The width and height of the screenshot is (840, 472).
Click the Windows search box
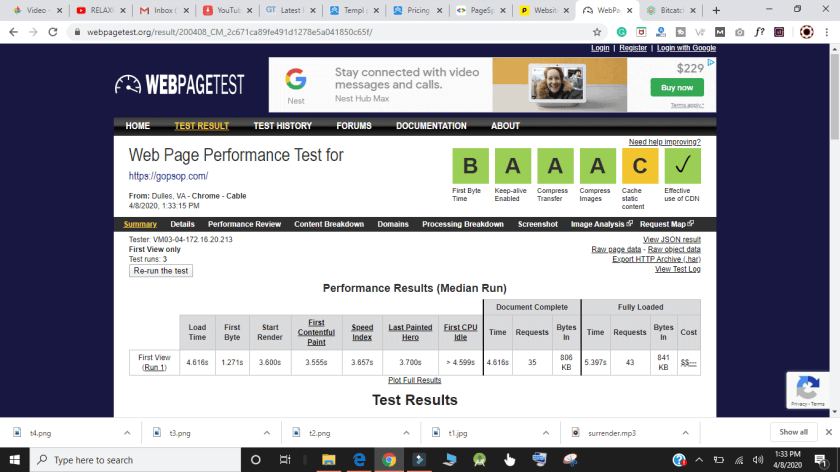click(136, 460)
